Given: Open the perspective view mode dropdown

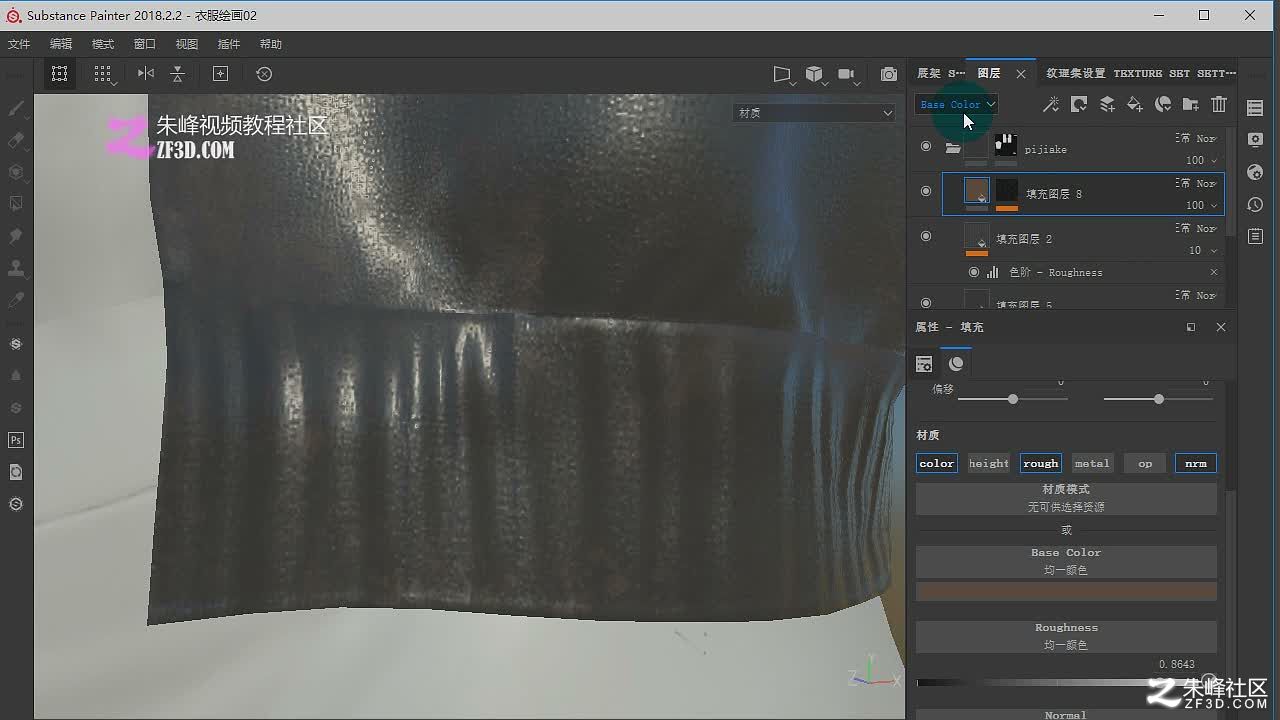Looking at the screenshot, I should tap(783, 74).
